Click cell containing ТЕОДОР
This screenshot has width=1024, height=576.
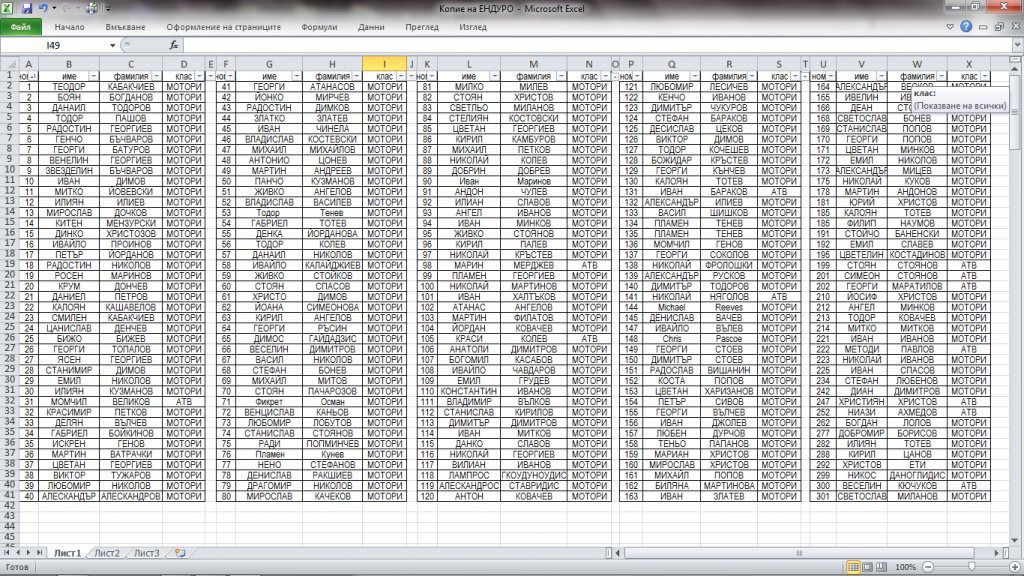[x=69, y=86]
